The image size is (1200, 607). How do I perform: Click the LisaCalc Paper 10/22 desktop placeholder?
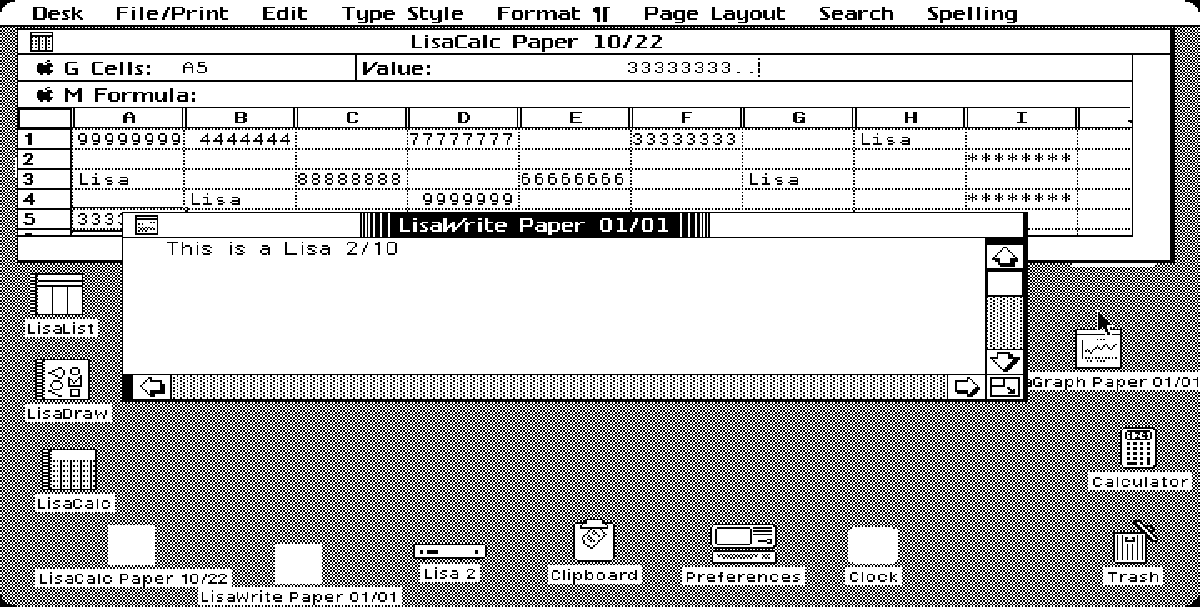[x=132, y=546]
